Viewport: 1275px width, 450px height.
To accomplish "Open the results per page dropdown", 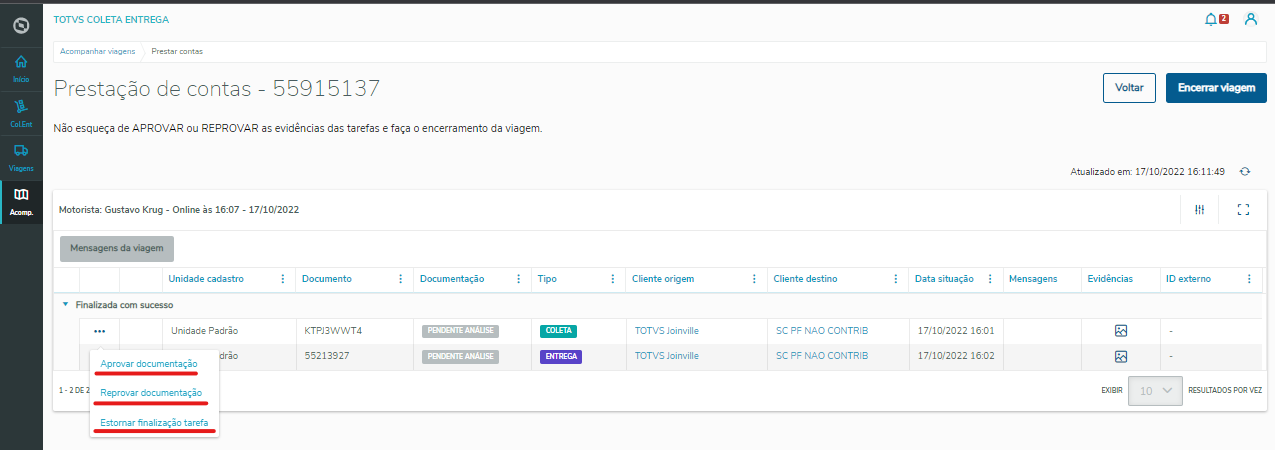I will tap(1155, 390).
